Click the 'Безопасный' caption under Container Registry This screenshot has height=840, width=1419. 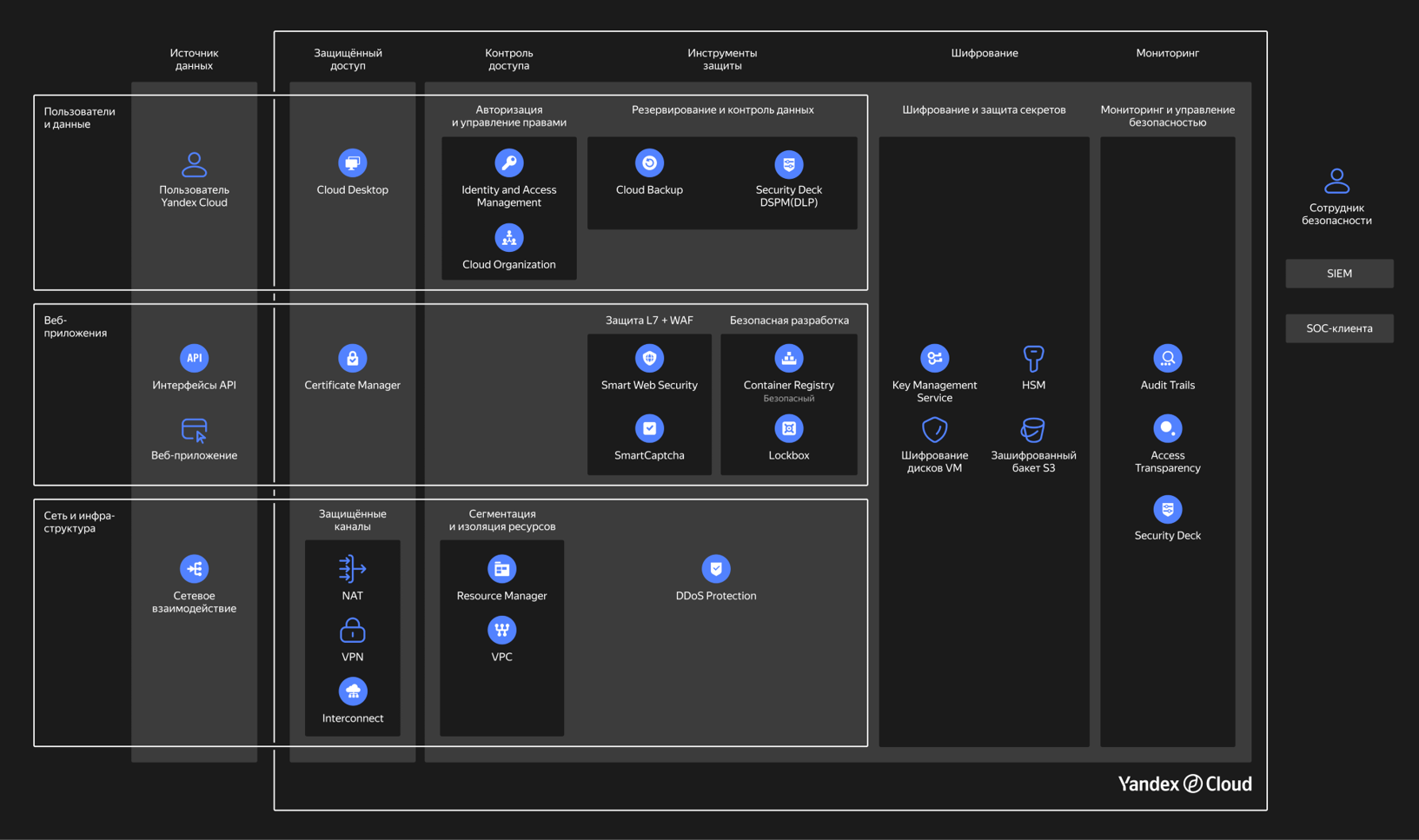[788, 399]
